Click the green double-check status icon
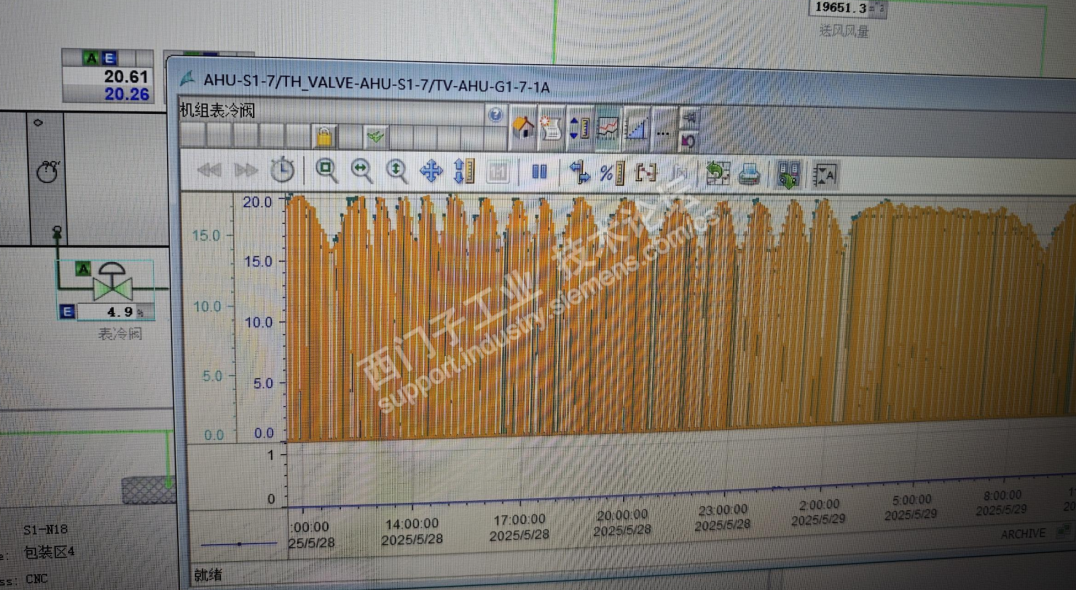The height and width of the screenshot is (590, 1076). (x=375, y=137)
